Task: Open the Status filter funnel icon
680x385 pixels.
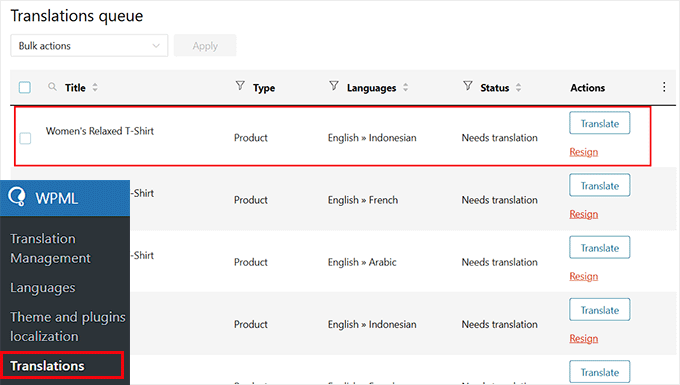Action: (467, 85)
